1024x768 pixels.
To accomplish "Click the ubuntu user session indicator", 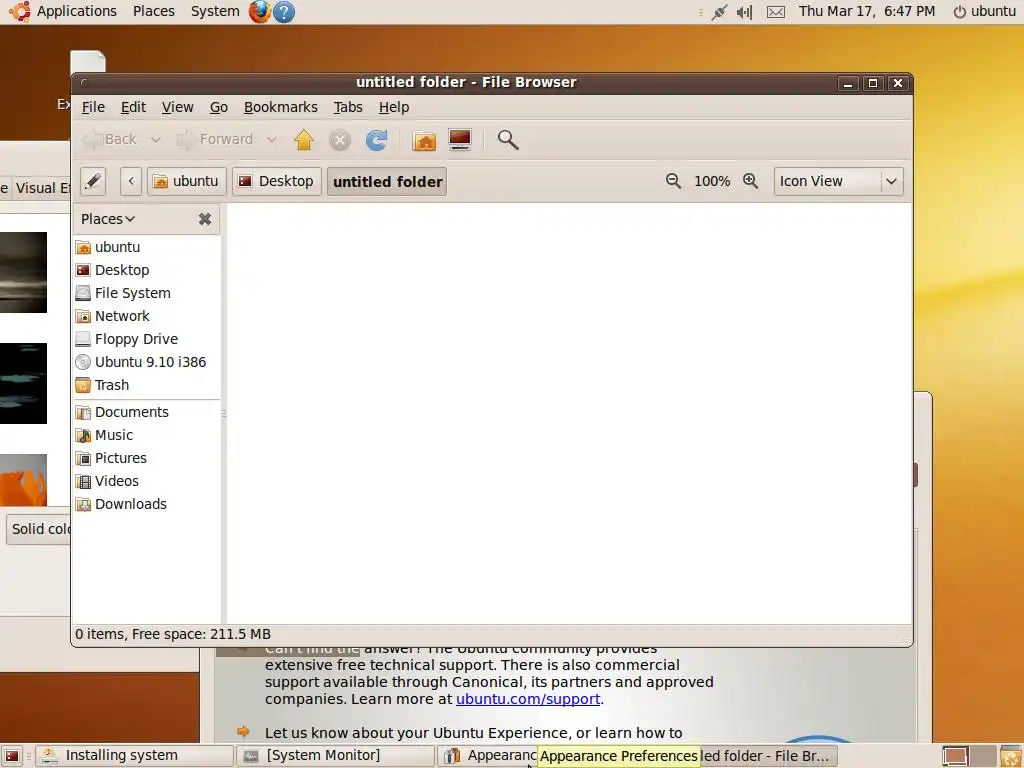I will point(984,12).
